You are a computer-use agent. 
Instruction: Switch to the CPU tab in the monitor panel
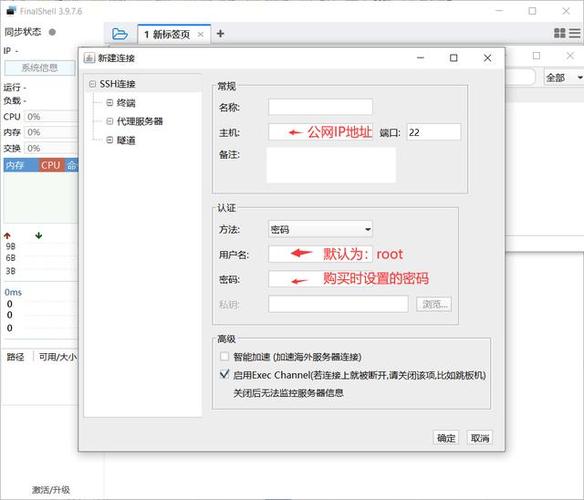point(51,165)
